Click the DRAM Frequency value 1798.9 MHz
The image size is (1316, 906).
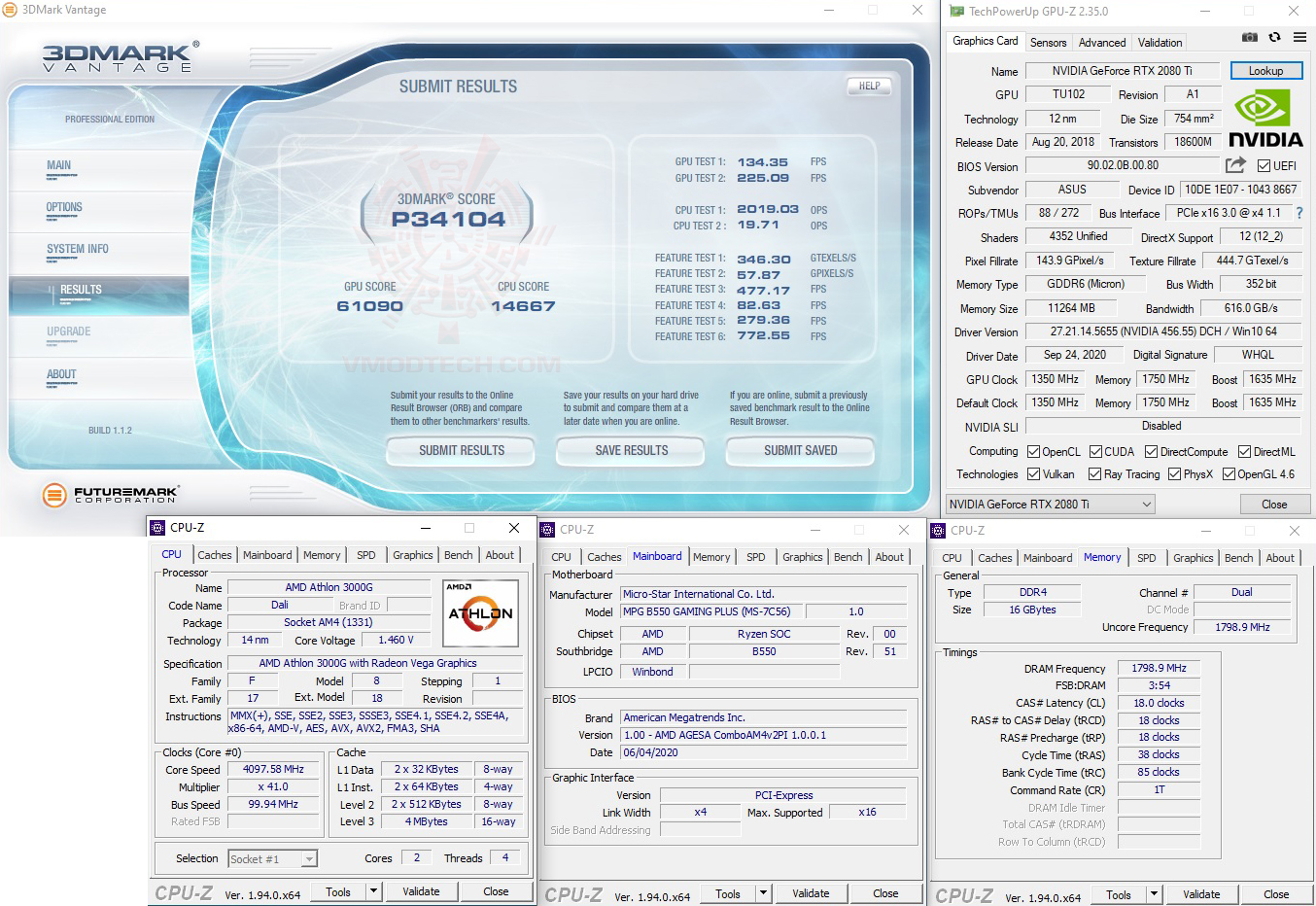point(1159,669)
